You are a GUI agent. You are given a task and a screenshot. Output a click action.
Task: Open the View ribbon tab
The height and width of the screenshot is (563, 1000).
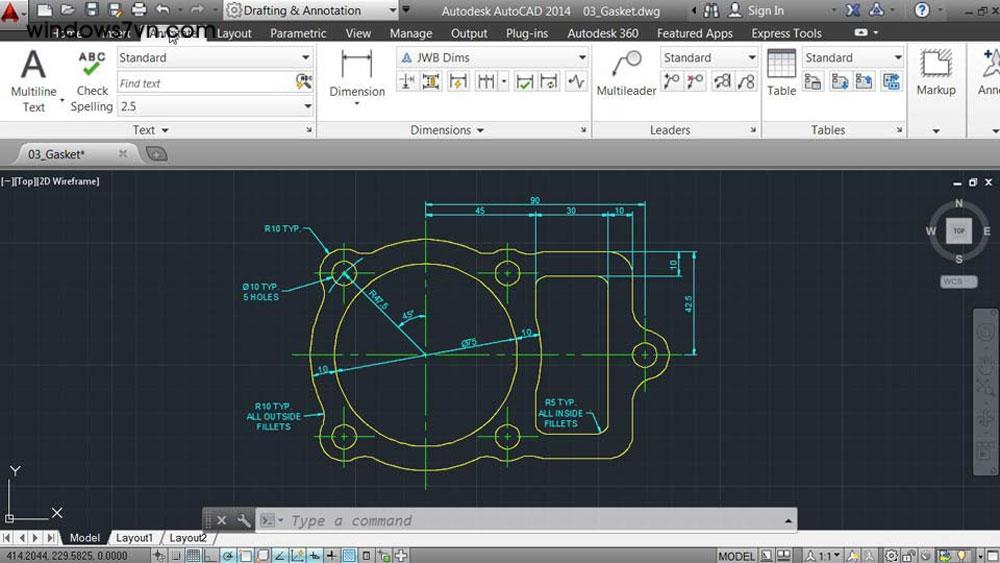point(358,33)
